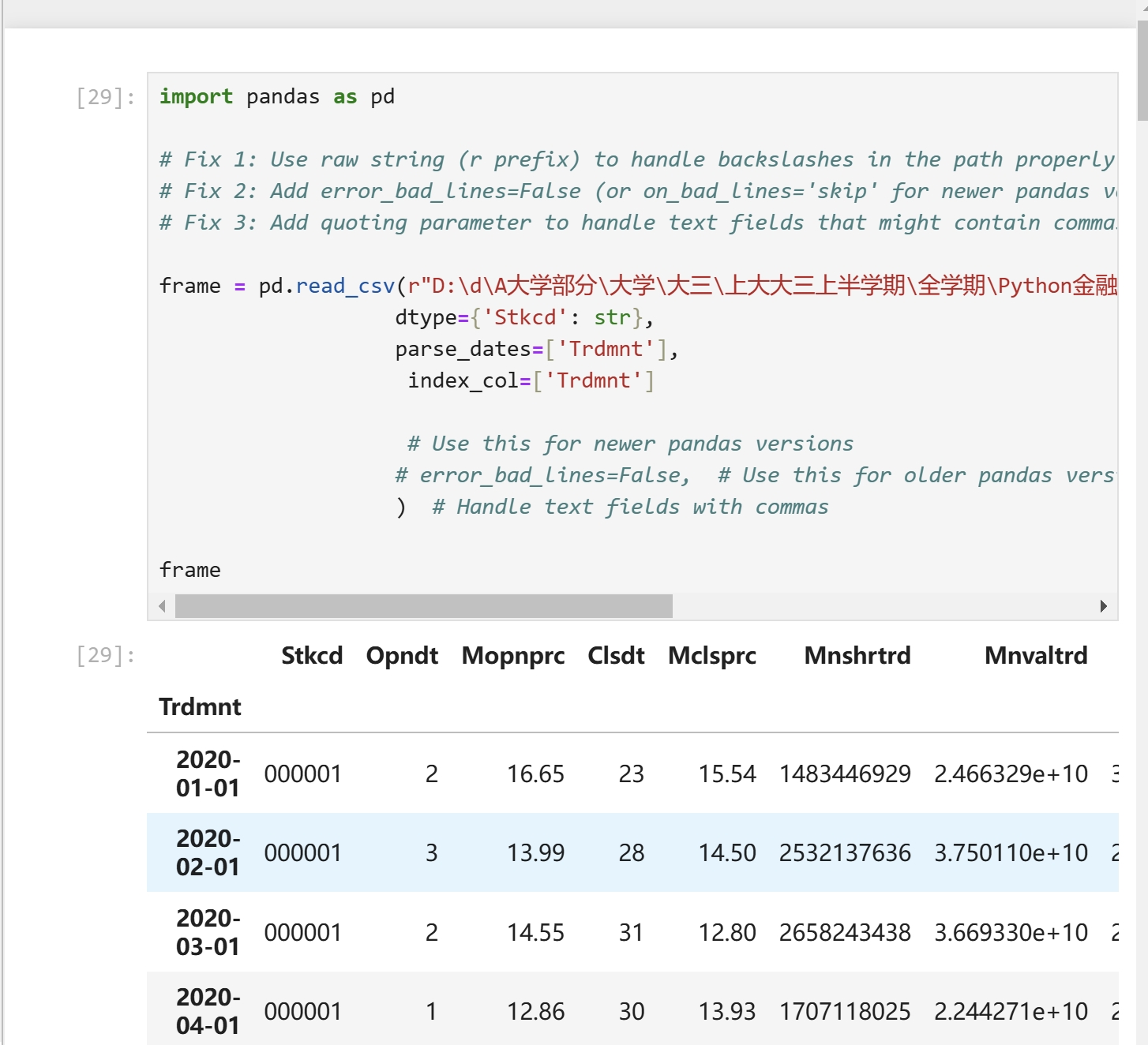This screenshot has height=1045, width=1148.
Task: Click the Opndt column header
Action: [x=402, y=655]
